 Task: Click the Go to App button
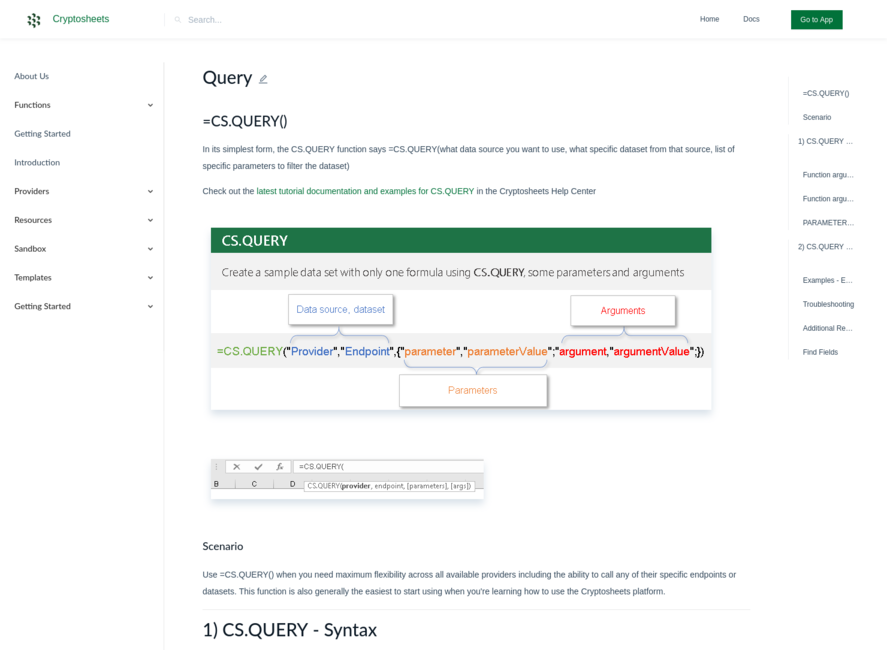(816, 19)
